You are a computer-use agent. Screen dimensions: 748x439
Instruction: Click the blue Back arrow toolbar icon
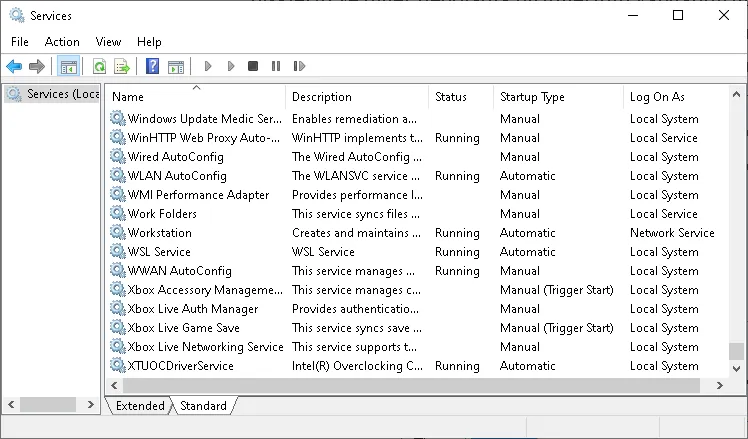[14, 66]
